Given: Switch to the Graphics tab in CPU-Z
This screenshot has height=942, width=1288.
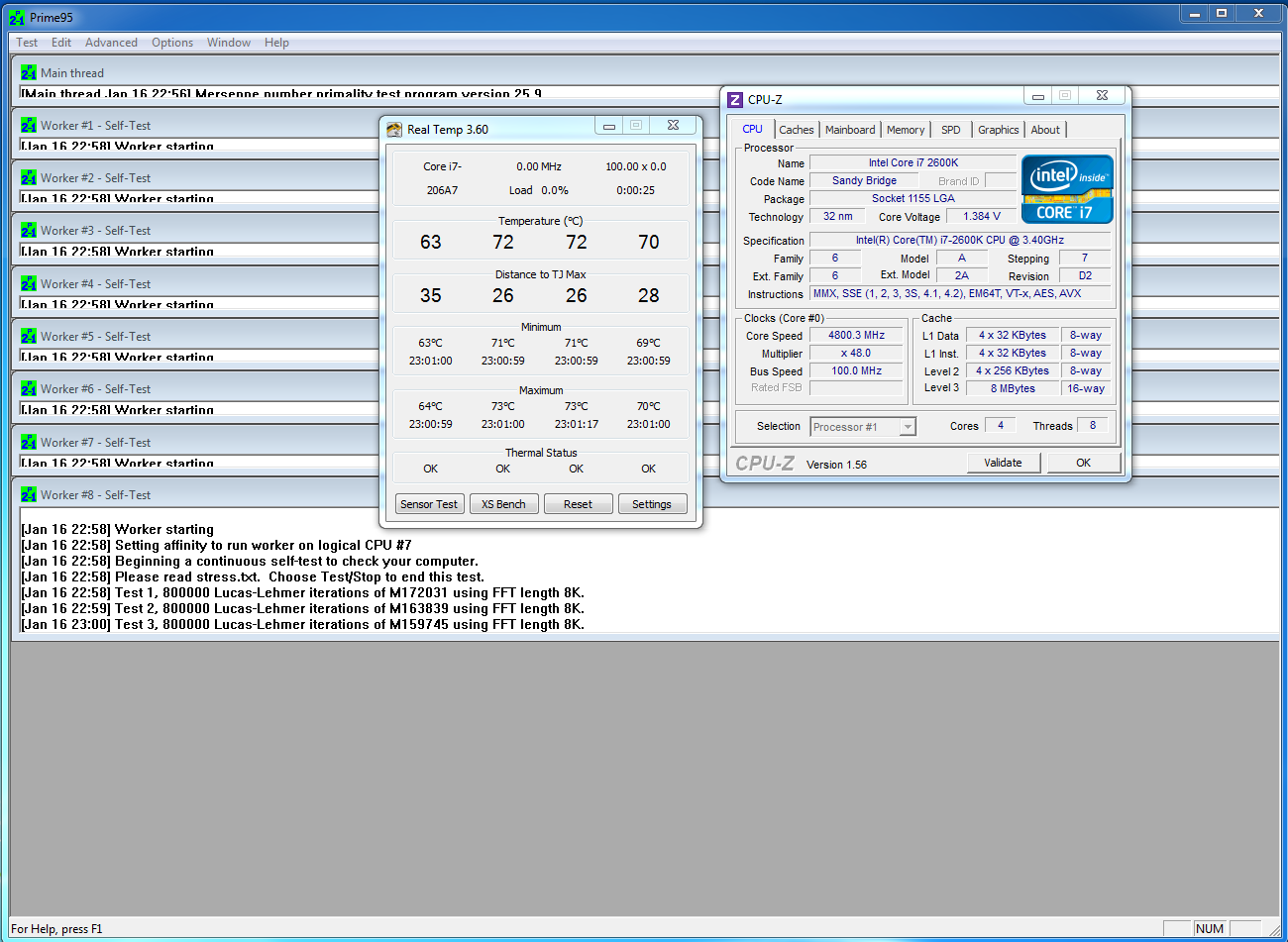Looking at the screenshot, I should [x=998, y=130].
